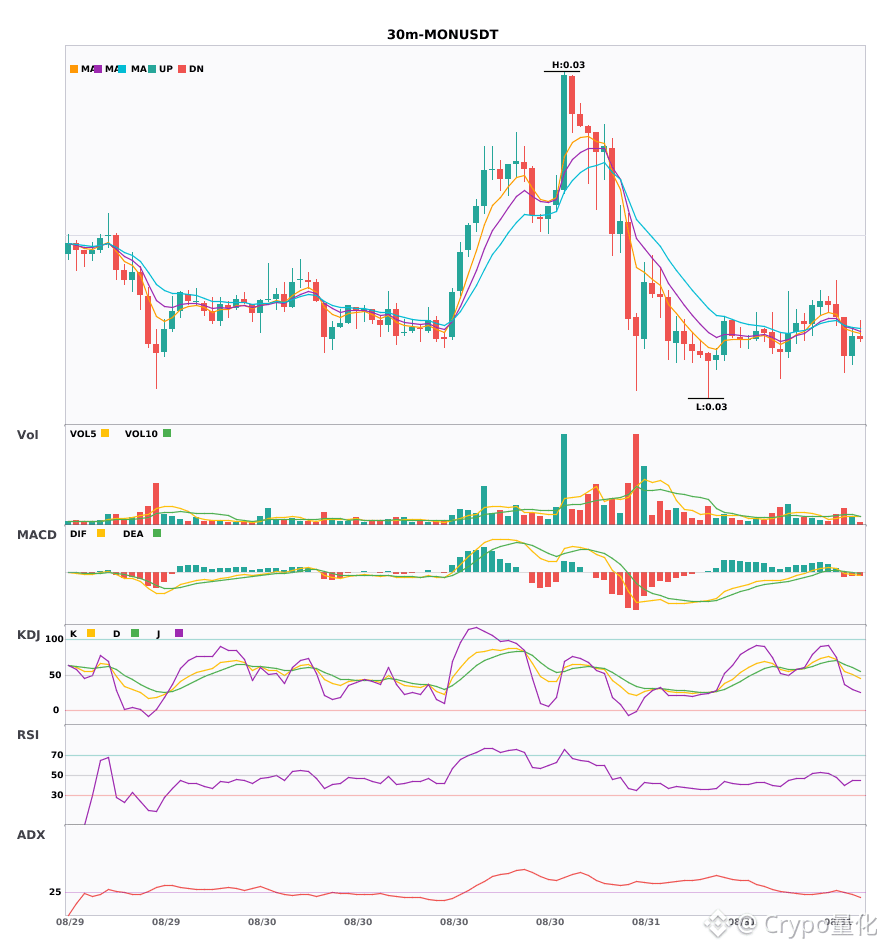The width and height of the screenshot is (885, 950).
Task: Click the tallest red volume bar
Action: click(636, 479)
